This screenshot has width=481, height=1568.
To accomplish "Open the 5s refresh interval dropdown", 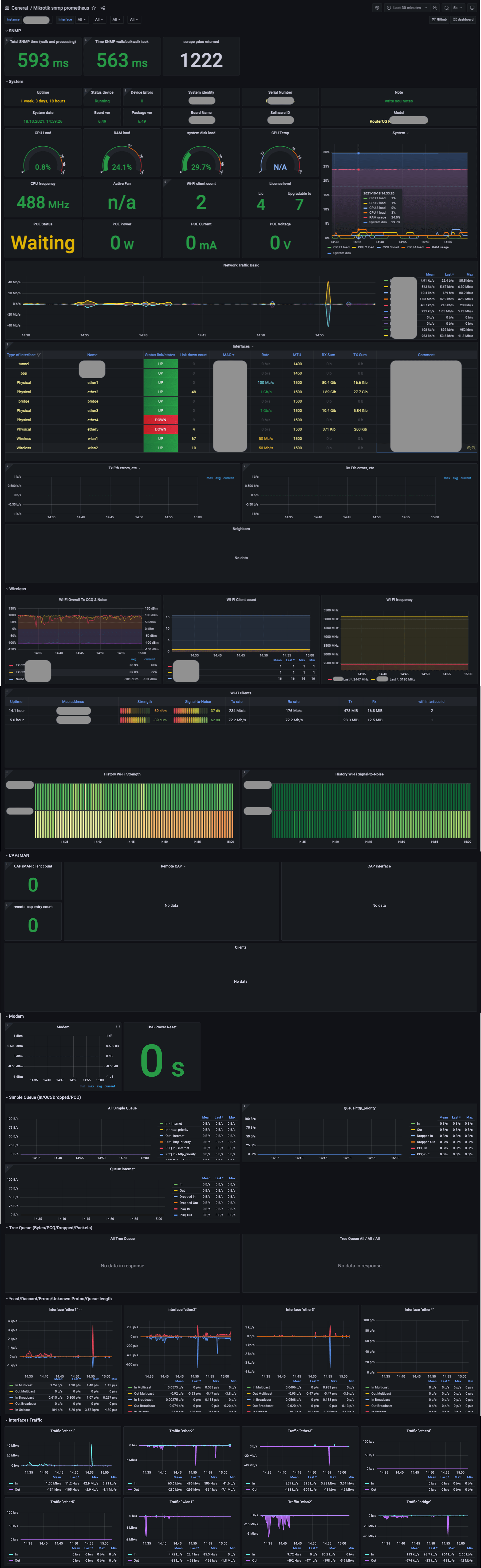I will [457, 8].
